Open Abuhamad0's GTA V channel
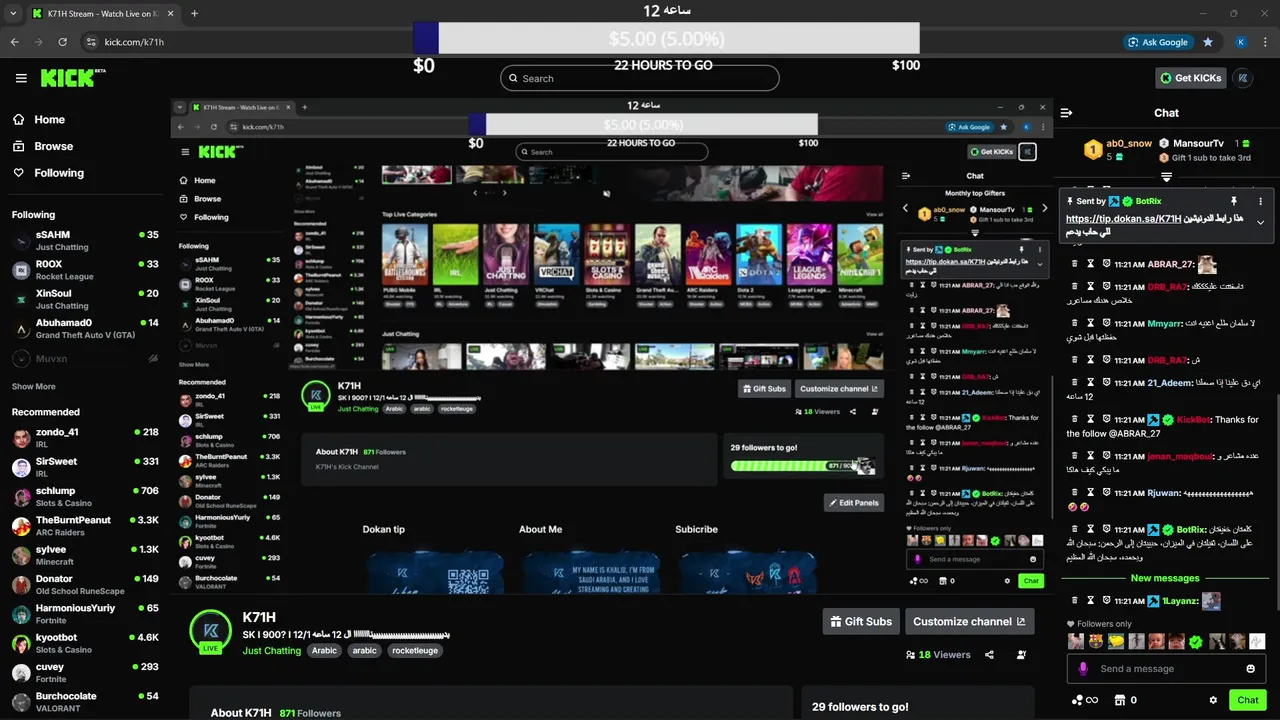Screen dimensions: 1280x720 click(x=85, y=328)
